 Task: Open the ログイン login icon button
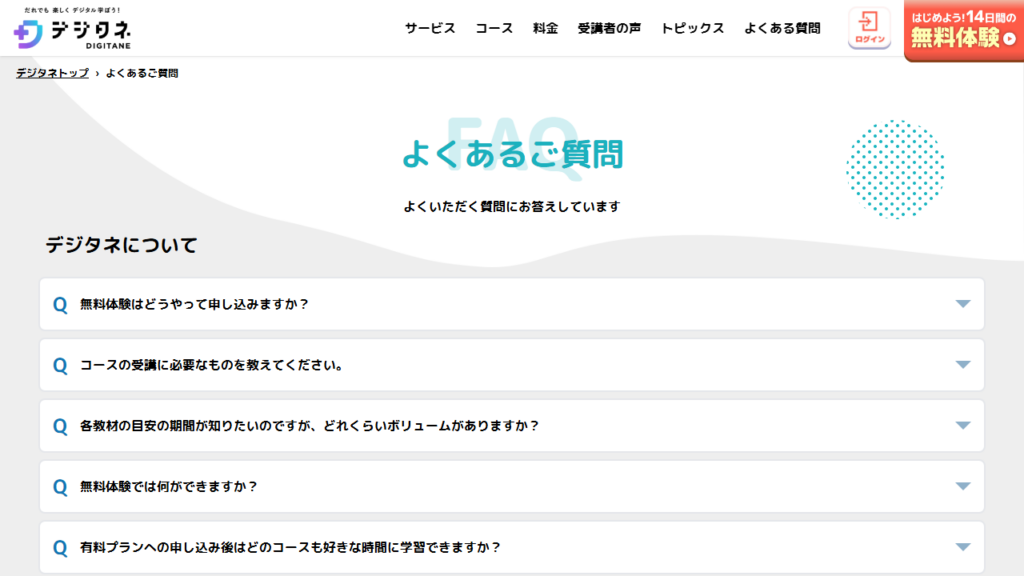[869, 28]
